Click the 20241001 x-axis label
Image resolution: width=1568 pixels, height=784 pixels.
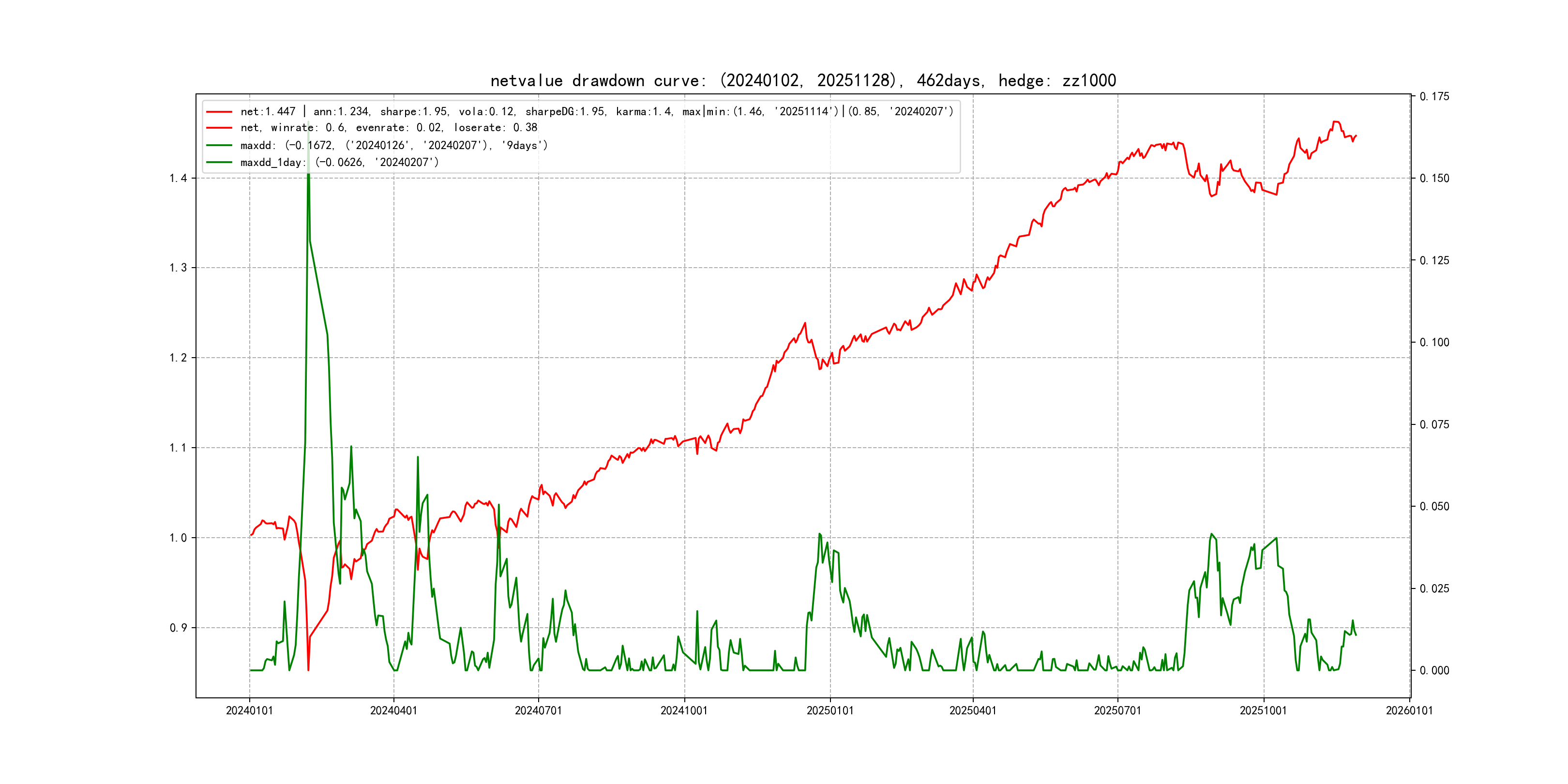pos(684,711)
